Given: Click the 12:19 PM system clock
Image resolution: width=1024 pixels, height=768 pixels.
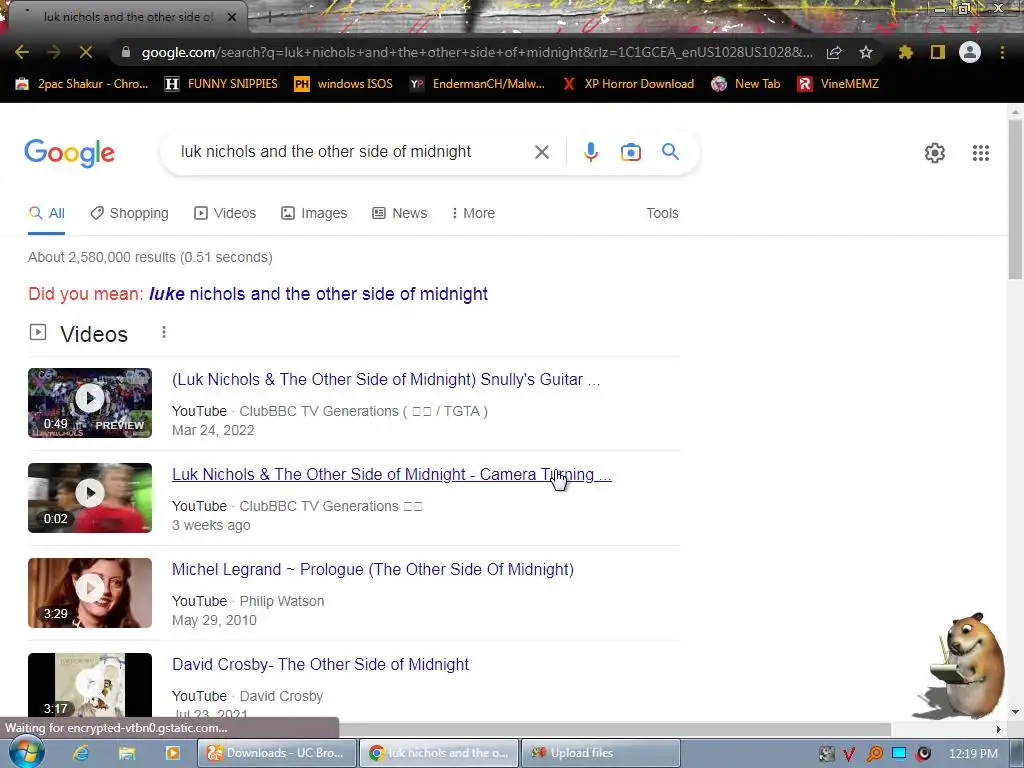Looking at the screenshot, I should pyautogui.click(x=973, y=754).
